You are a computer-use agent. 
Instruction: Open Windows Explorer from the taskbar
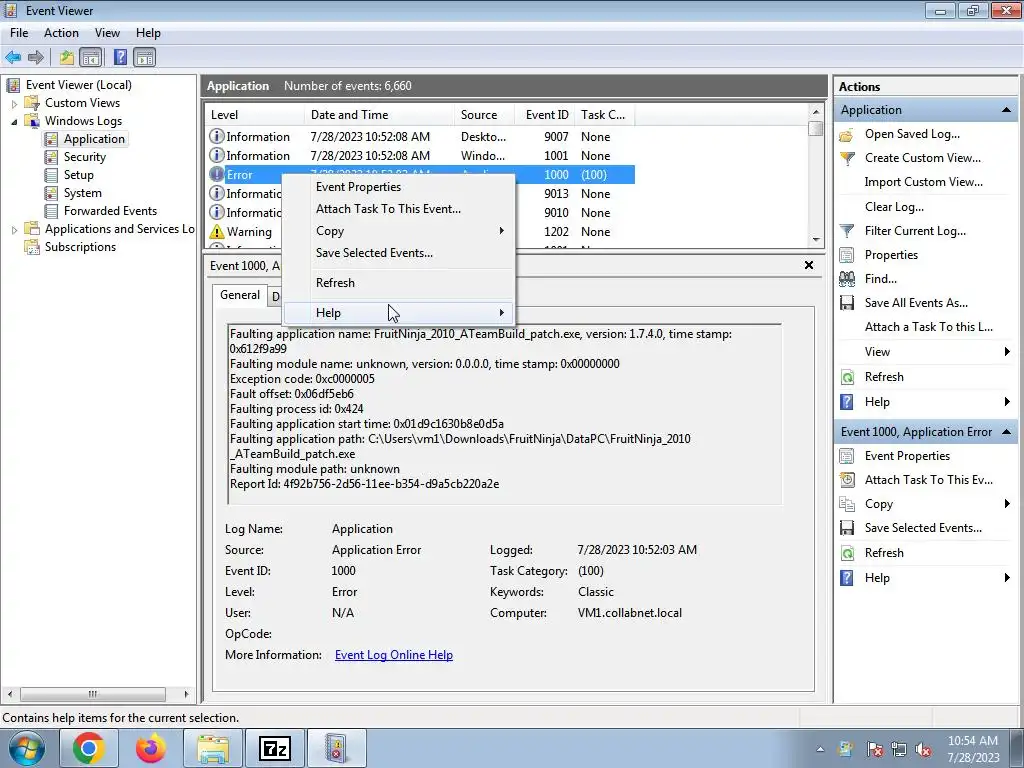click(212, 748)
